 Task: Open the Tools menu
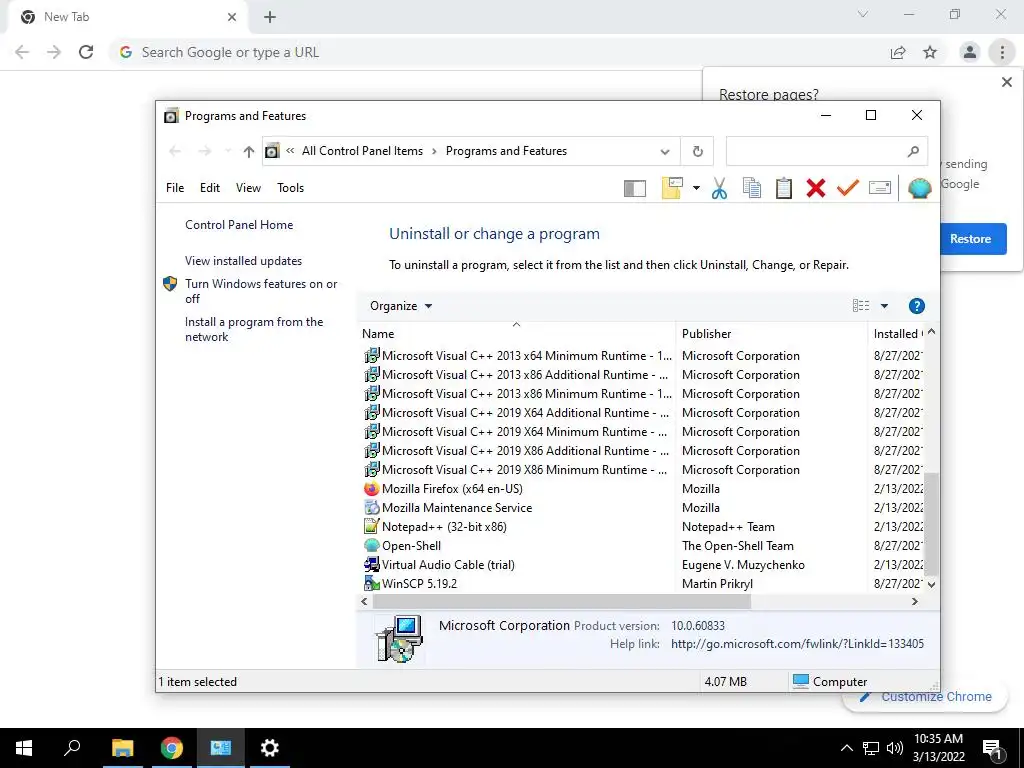click(290, 188)
